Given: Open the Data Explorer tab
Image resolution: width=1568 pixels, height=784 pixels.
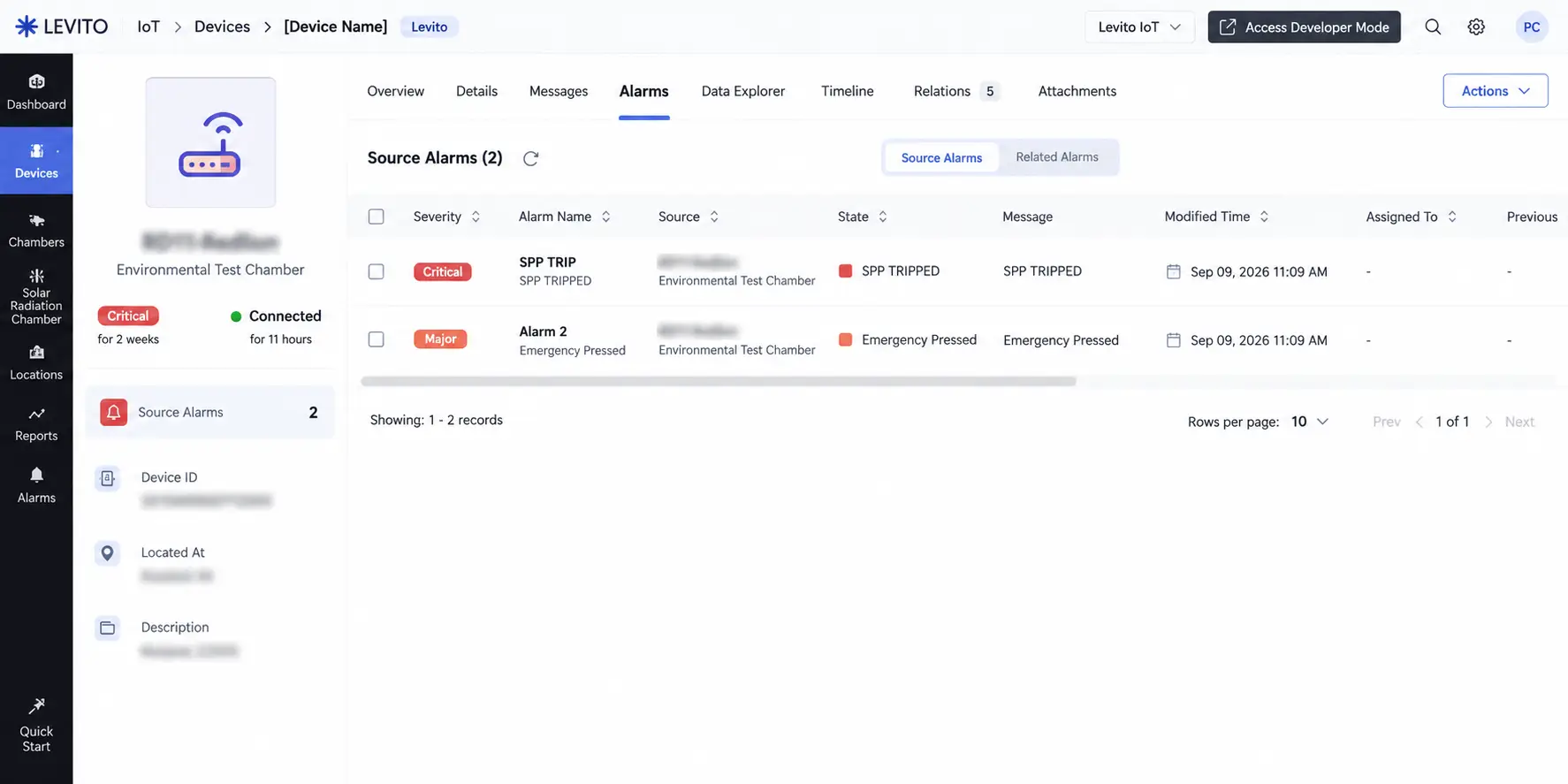Looking at the screenshot, I should pyautogui.click(x=743, y=91).
